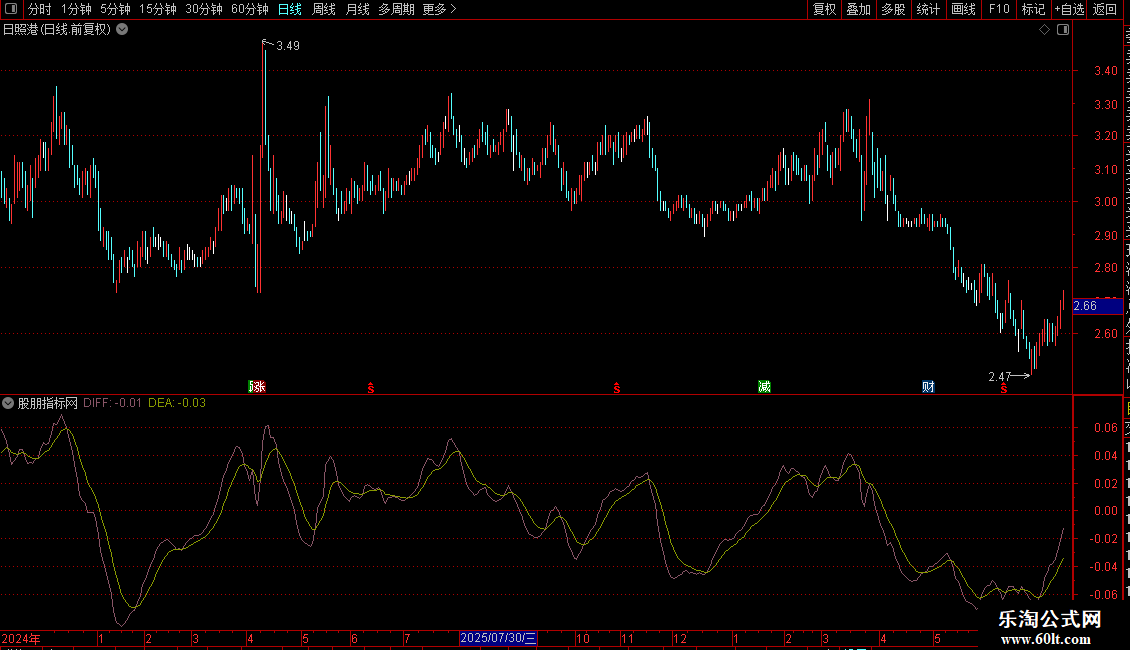
Task: Open dropdown beside 日照港 chart title
Action: point(123,30)
